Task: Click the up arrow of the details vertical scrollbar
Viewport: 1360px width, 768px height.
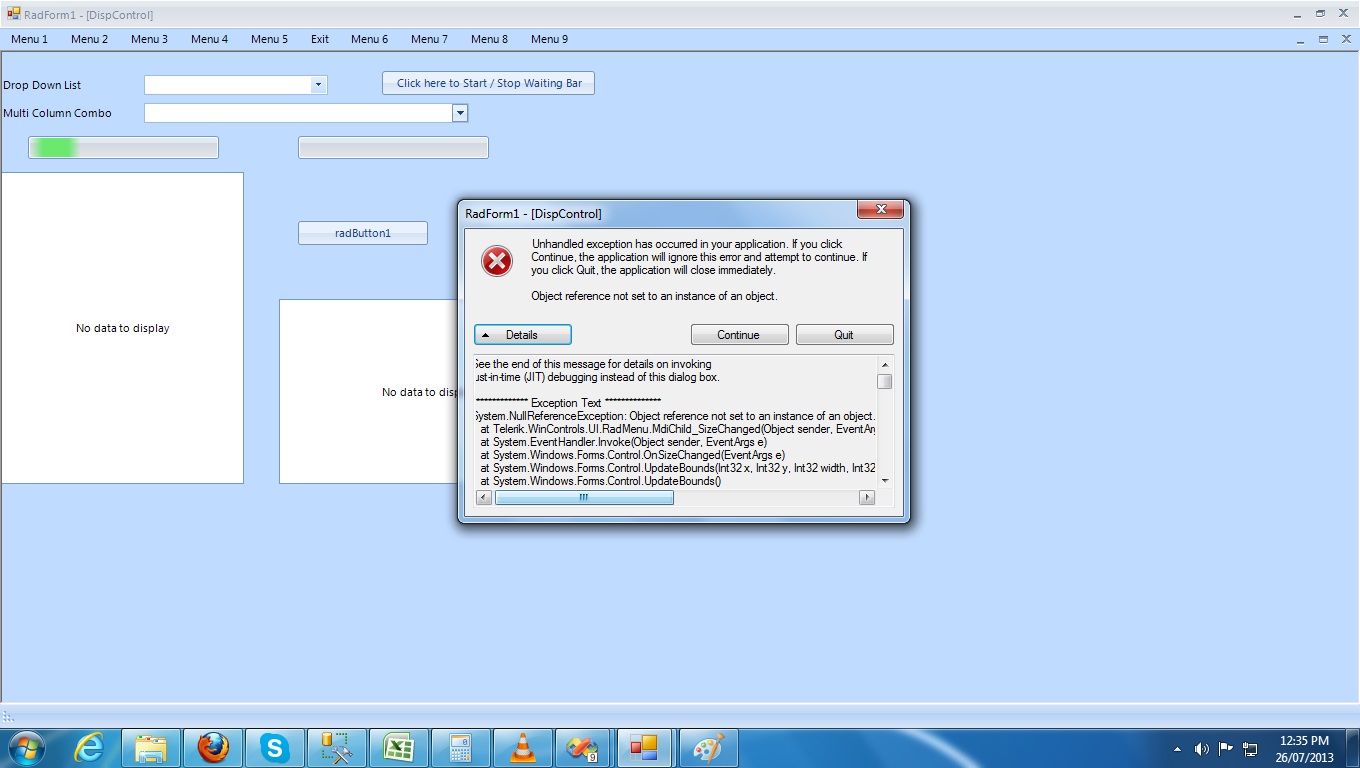Action: [884, 364]
